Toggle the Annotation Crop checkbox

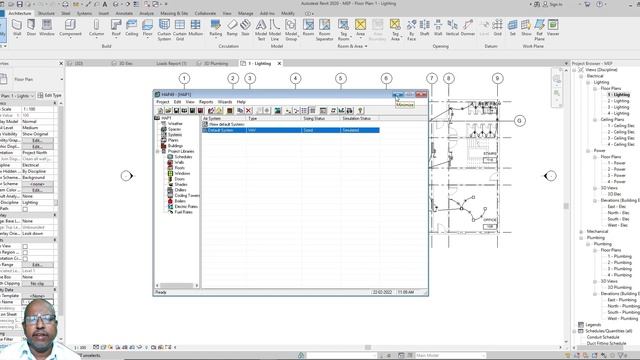[x=25, y=258]
